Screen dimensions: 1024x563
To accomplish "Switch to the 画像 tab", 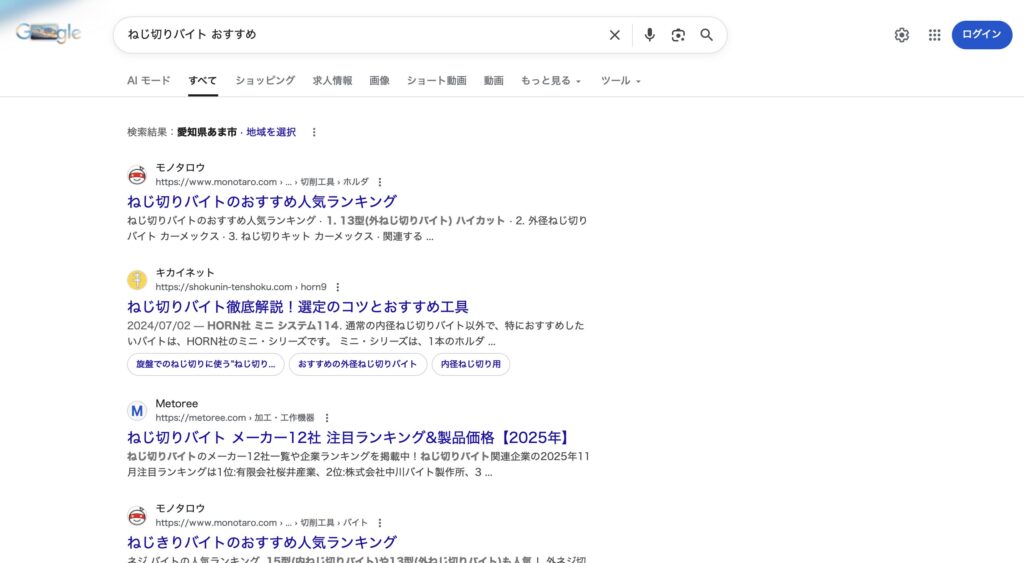I will [379, 81].
